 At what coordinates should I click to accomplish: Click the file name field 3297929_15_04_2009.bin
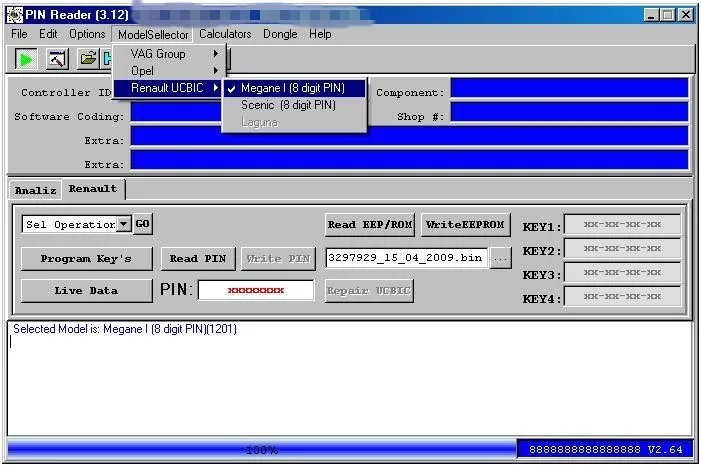pos(406,258)
